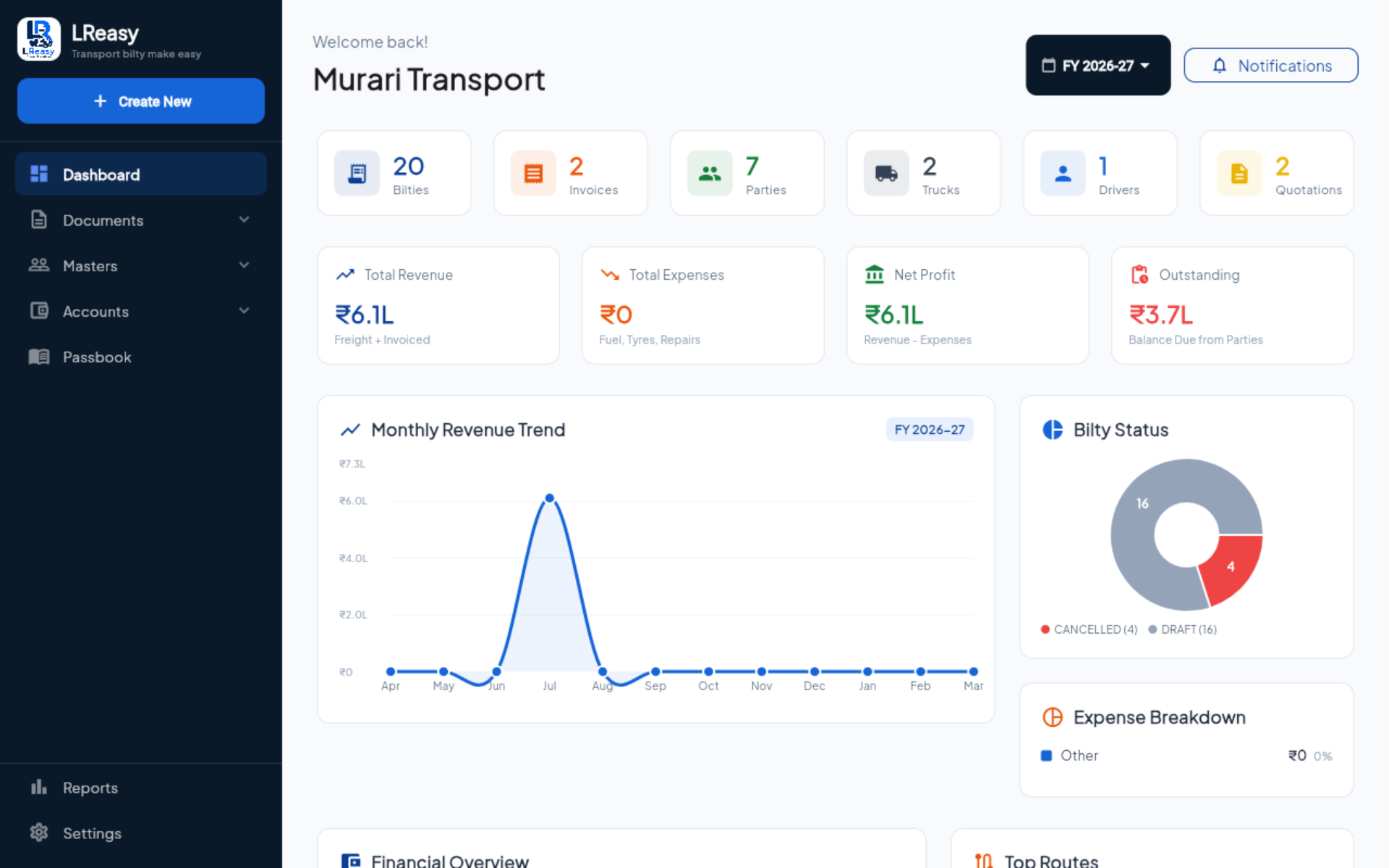Click the Bilty Status pie icon
This screenshot has width=1389, height=868.
(1053, 430)
